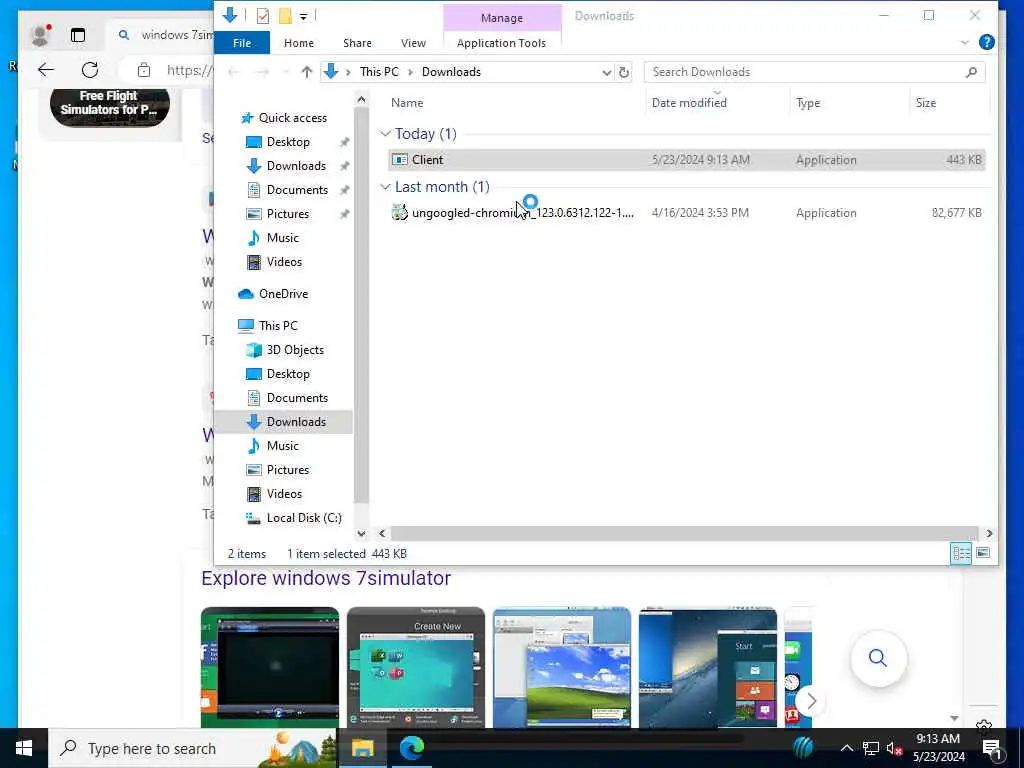1024x768 pixels.
Task: Open pinned Desktop under Quick access
Action: [x=288, y=142]
